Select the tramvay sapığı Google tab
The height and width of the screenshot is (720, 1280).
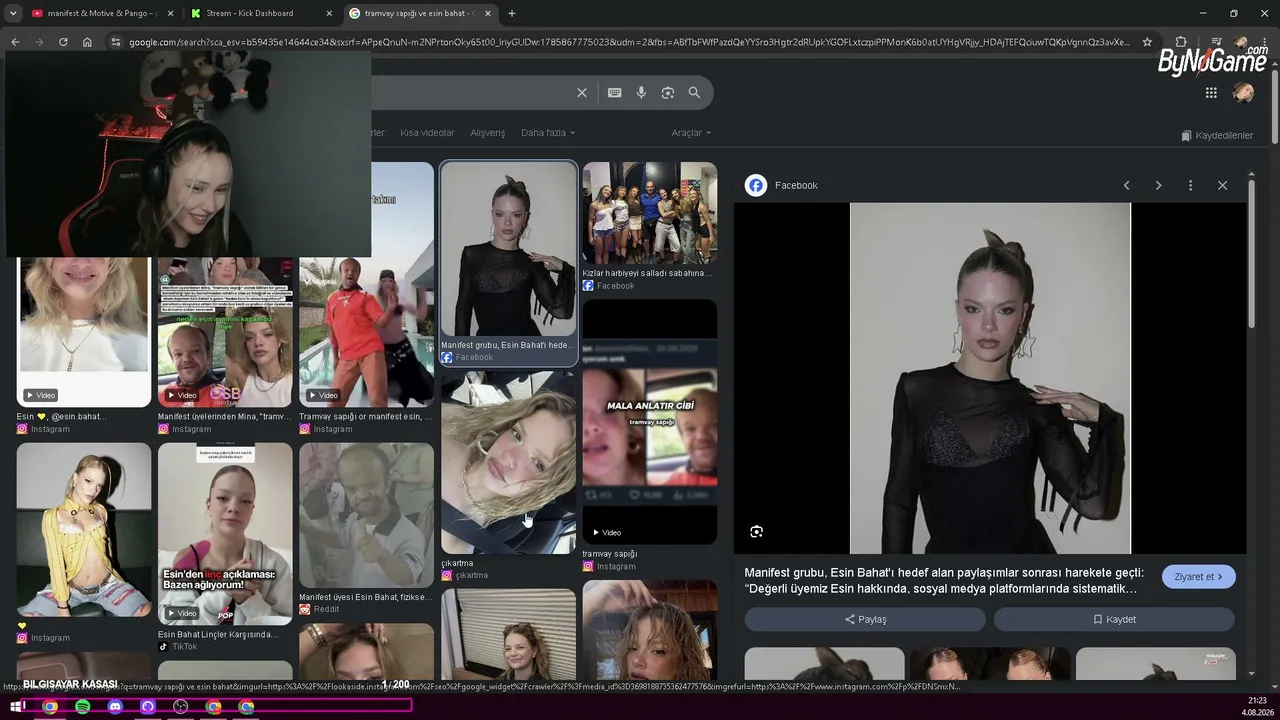(x=420, y=13)
